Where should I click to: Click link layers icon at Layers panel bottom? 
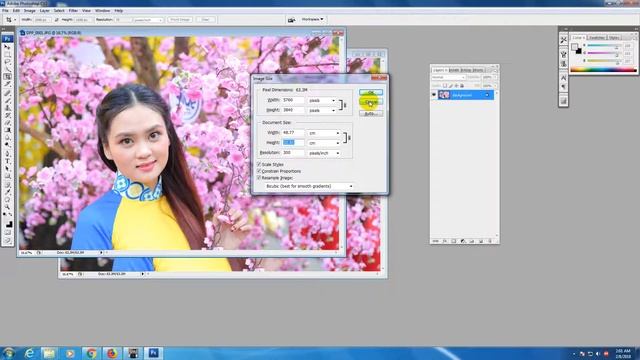[x=436, y=241]
